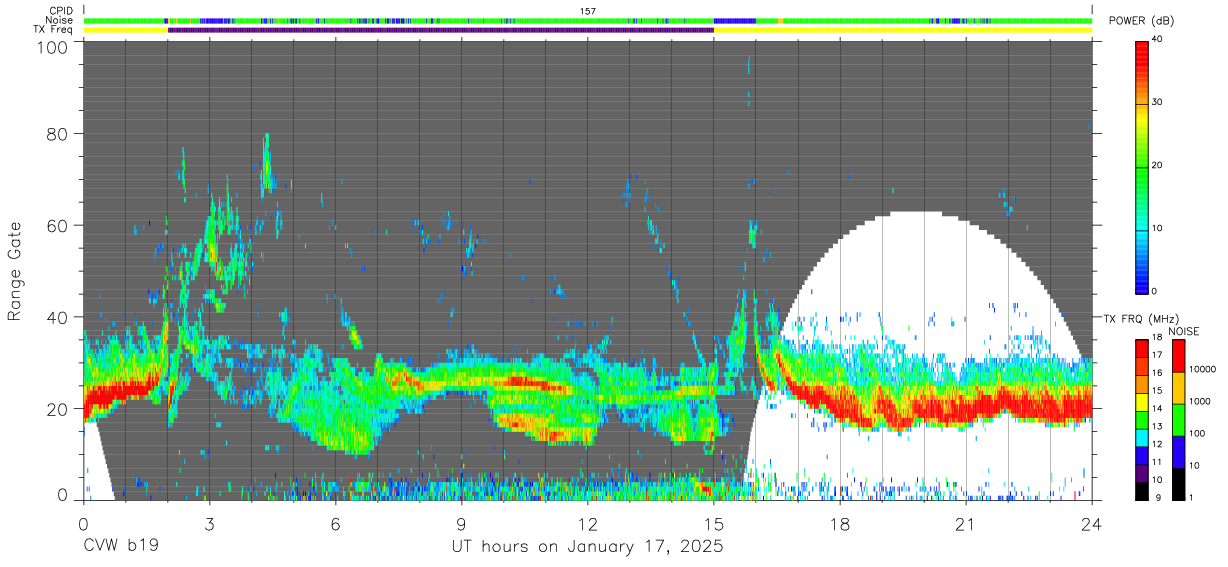The width and height of the screenshot is (1228, 567).
Task: Click the purple TX Freq bar segment
Action: coord(441,30)
